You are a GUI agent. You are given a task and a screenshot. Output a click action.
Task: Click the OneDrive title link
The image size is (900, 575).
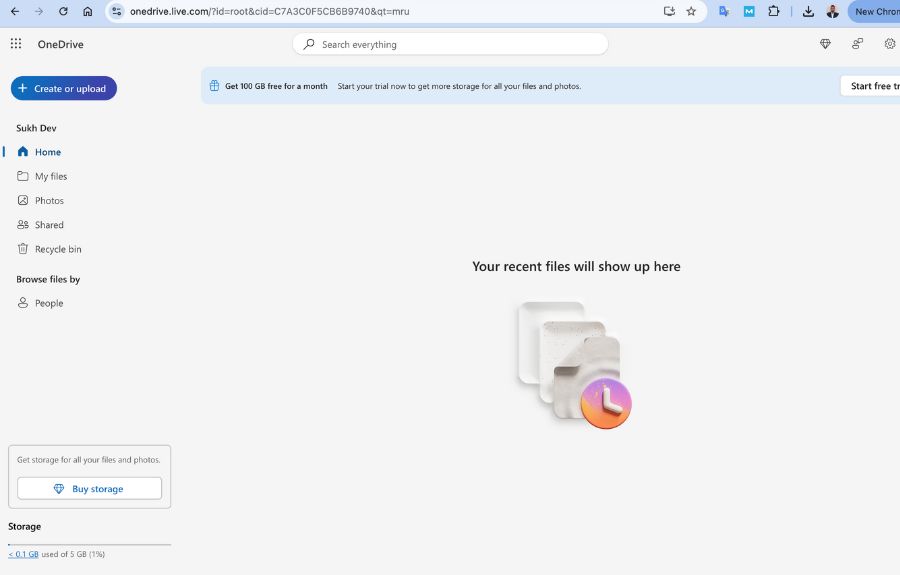60,44
